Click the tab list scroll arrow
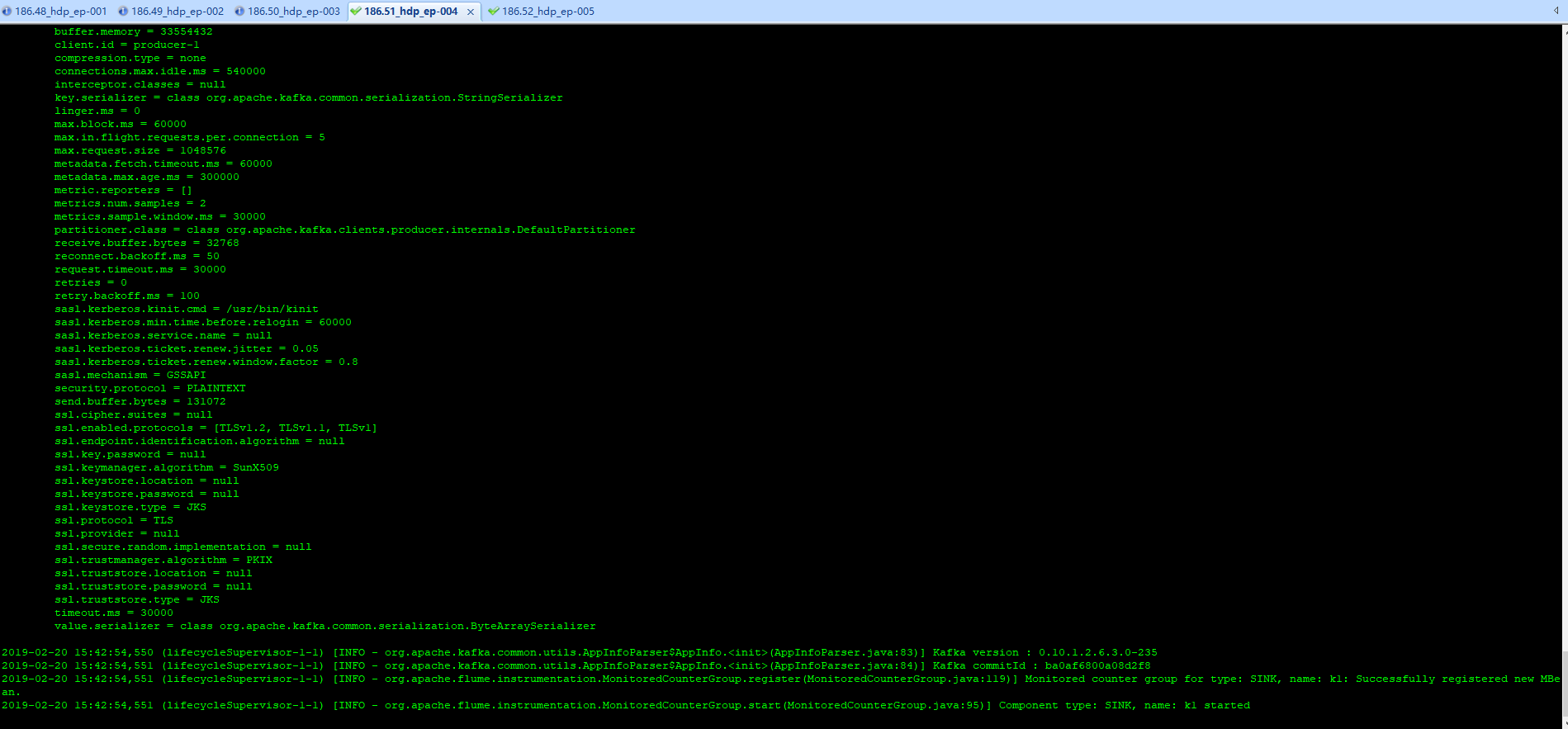This screenshot has width=1568, height=729. click(1556, 11)
